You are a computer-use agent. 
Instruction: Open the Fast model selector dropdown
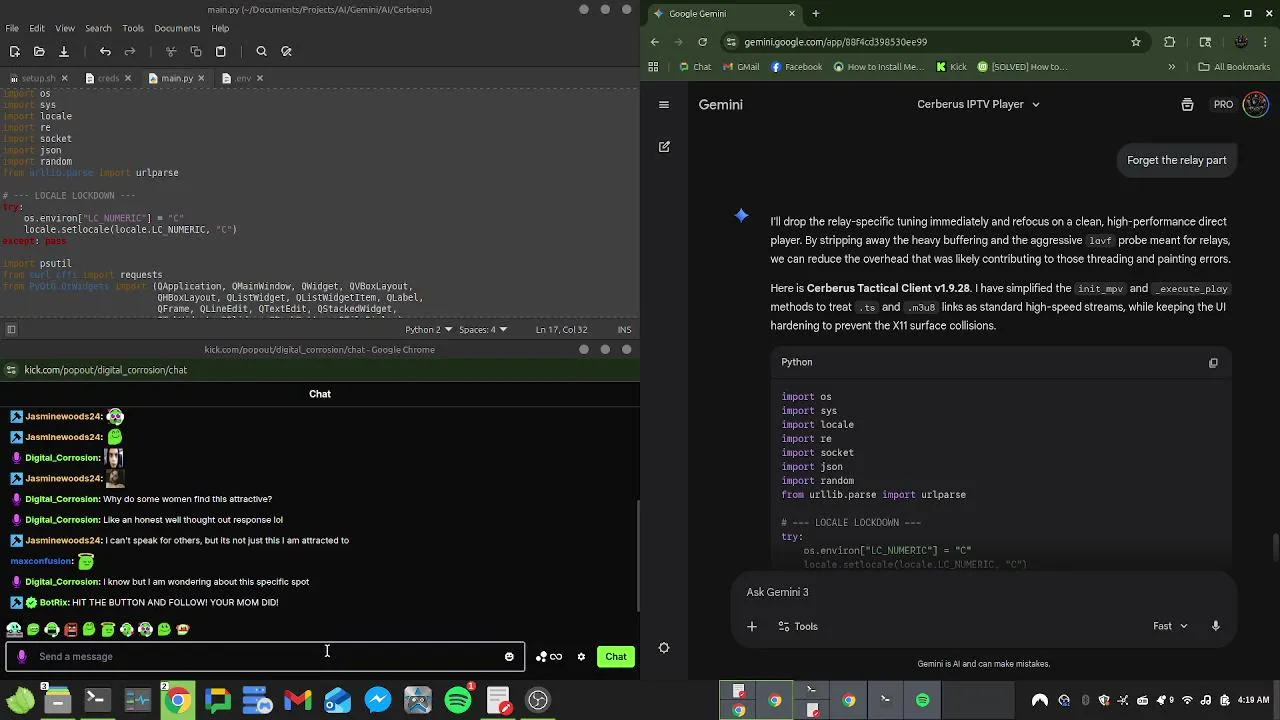[x=1170, y=626]
